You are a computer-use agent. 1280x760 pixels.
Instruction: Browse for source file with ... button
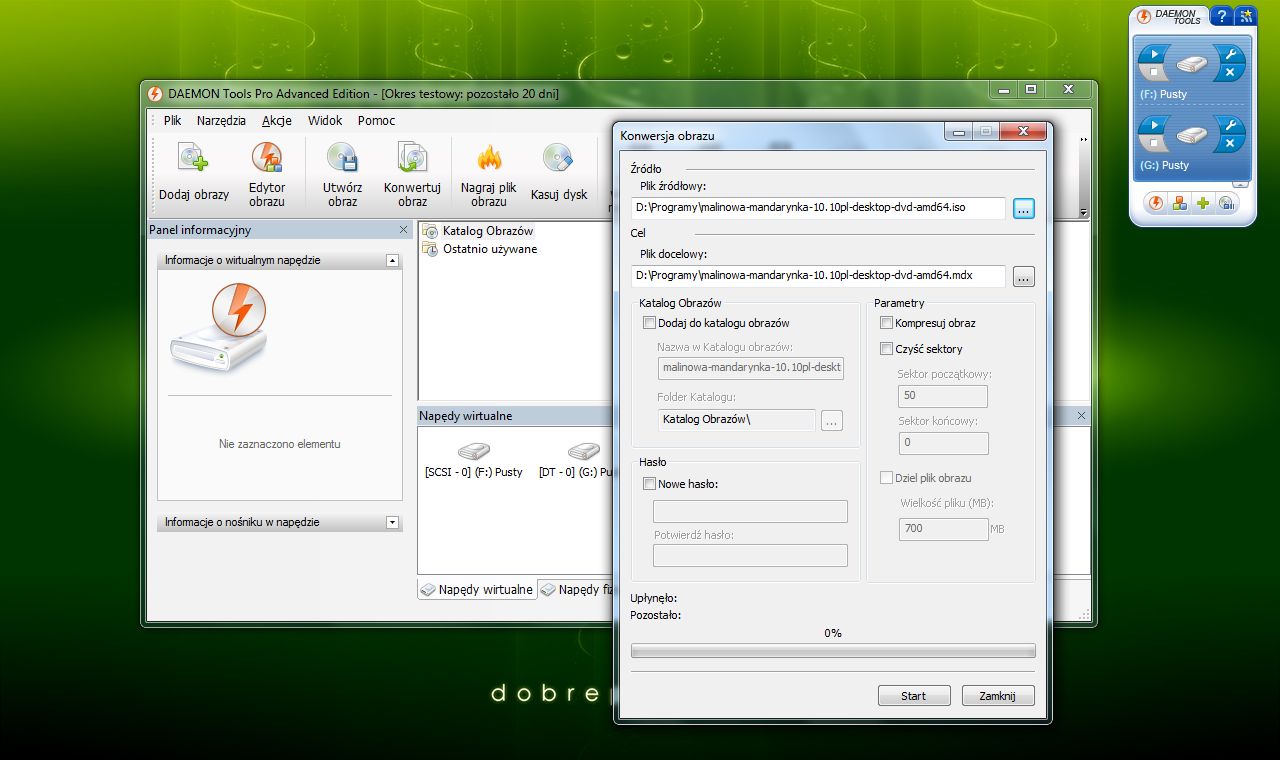point(1023,208)
